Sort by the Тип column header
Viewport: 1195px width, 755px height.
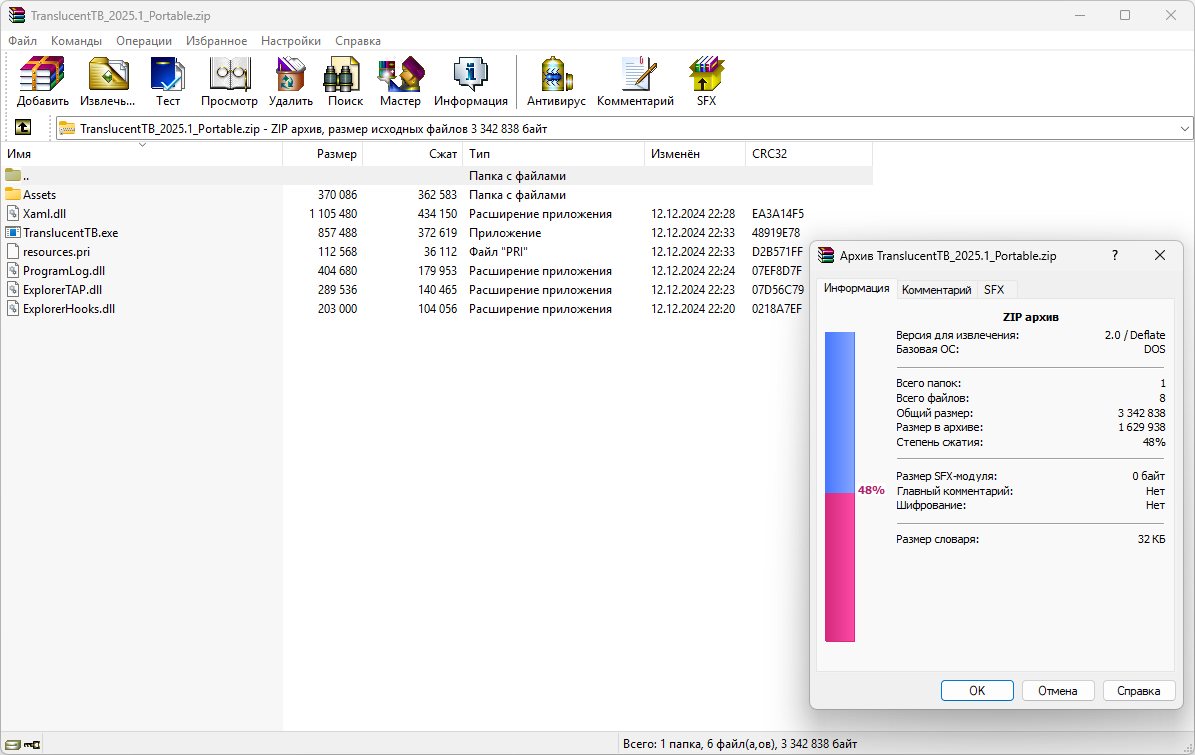(554, 153)
